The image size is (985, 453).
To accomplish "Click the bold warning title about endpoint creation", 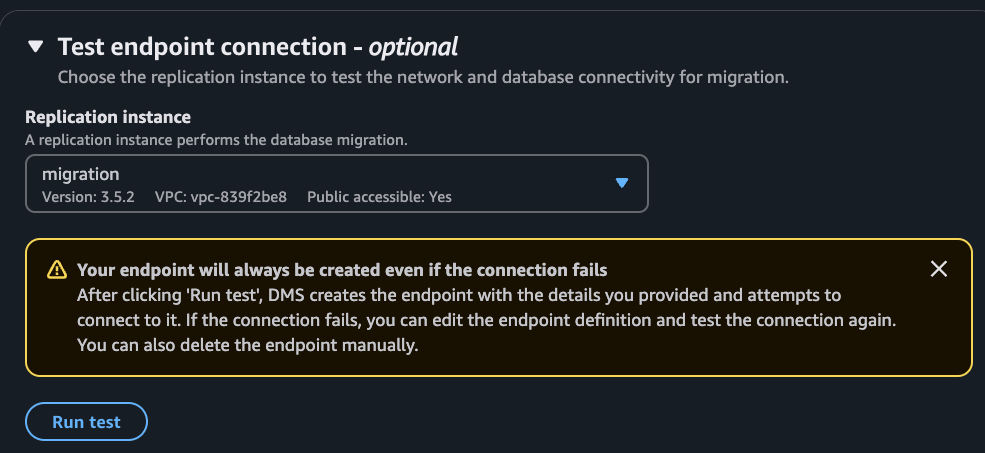I will (x=342, y=270).
